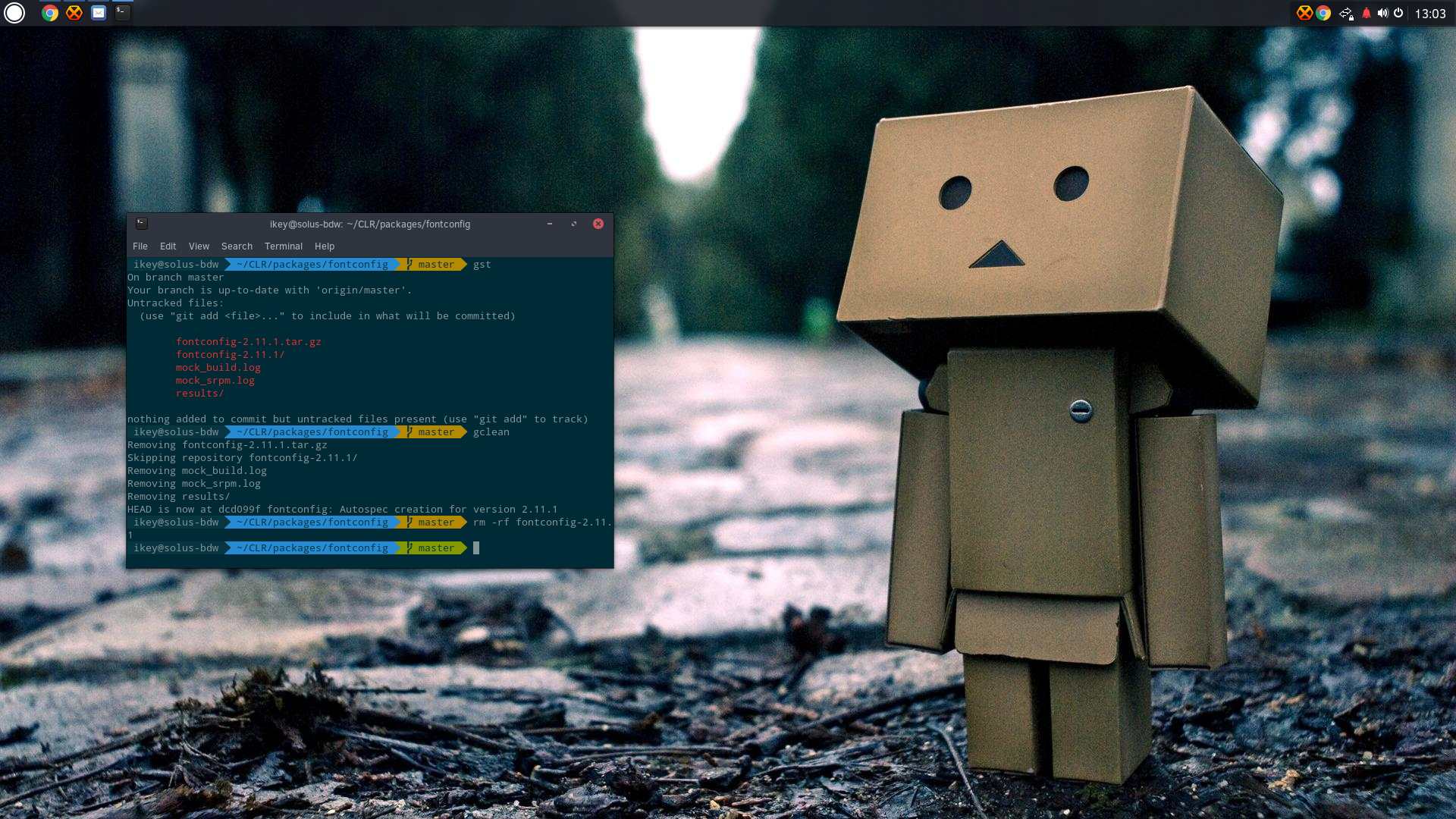Open the volume speaker indicator
Viewport: 1456px width, 819px height.
(x=1382, y=13)
